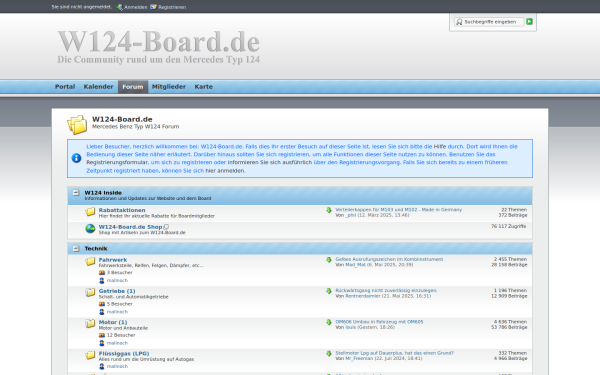
Task: Open mallnoch moderator link under Fahrwerk
Action: tap(117, 280)
